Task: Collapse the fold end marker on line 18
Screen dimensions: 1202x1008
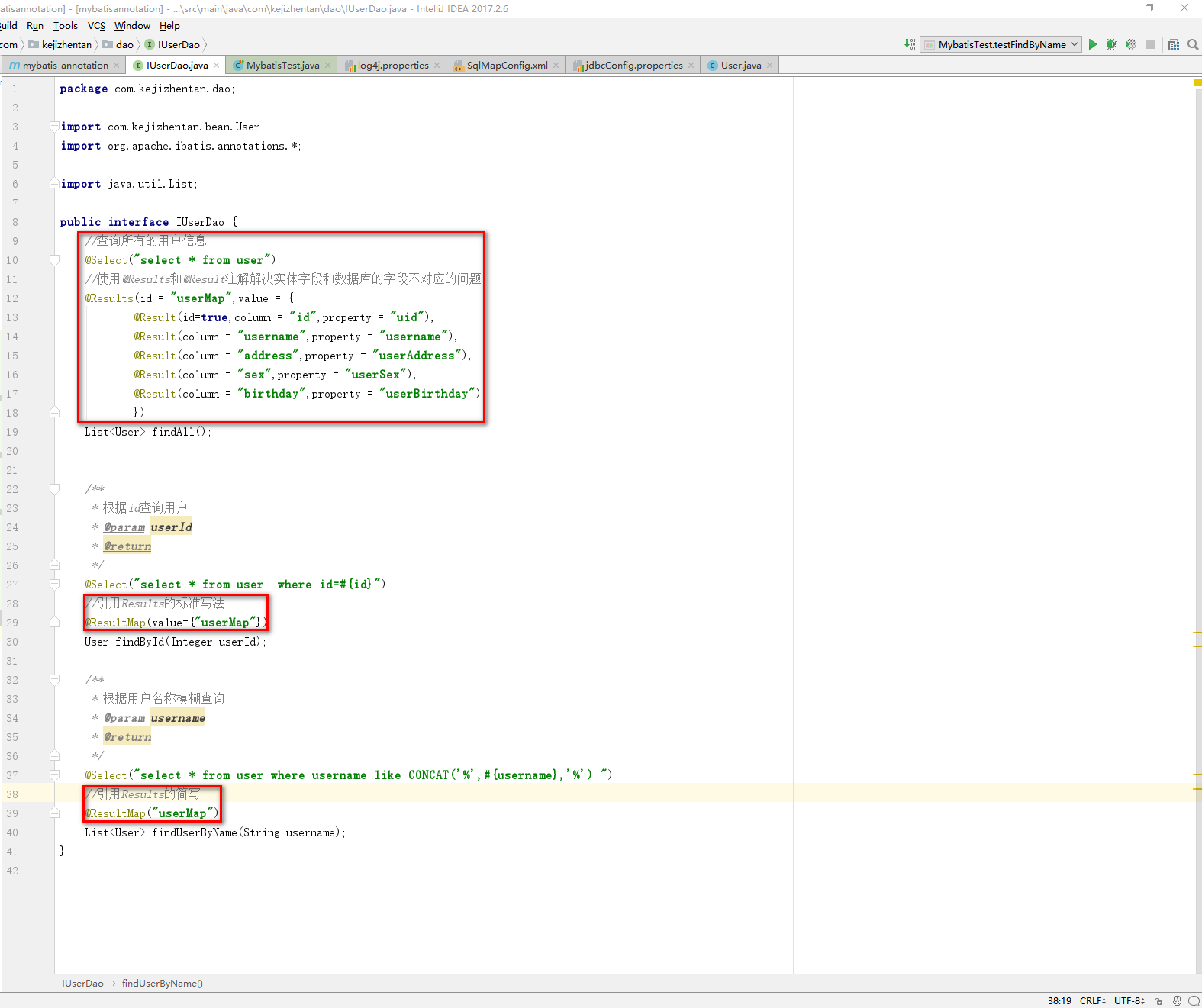Action: [x=54, y=412]
